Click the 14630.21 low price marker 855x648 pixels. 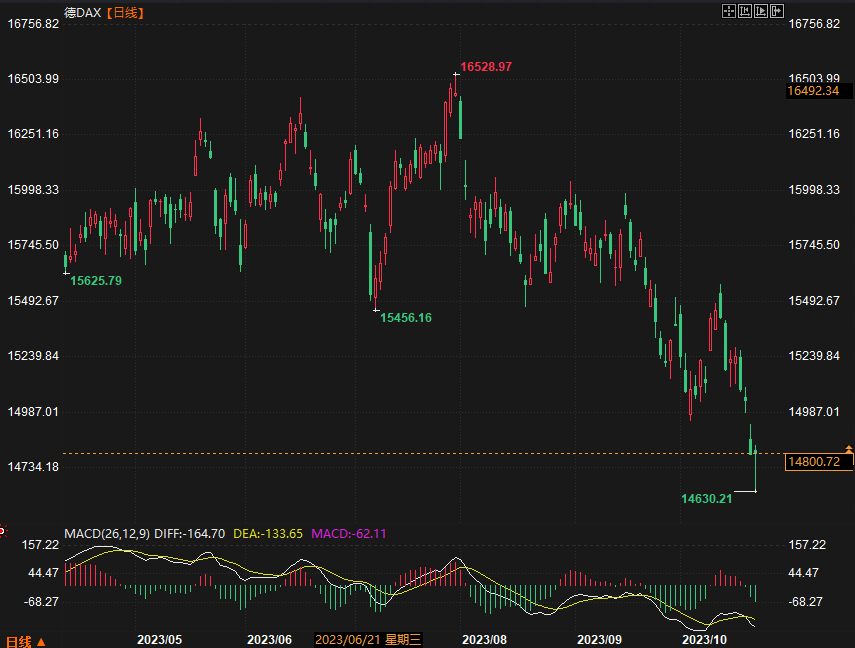[x=707, y=498]
